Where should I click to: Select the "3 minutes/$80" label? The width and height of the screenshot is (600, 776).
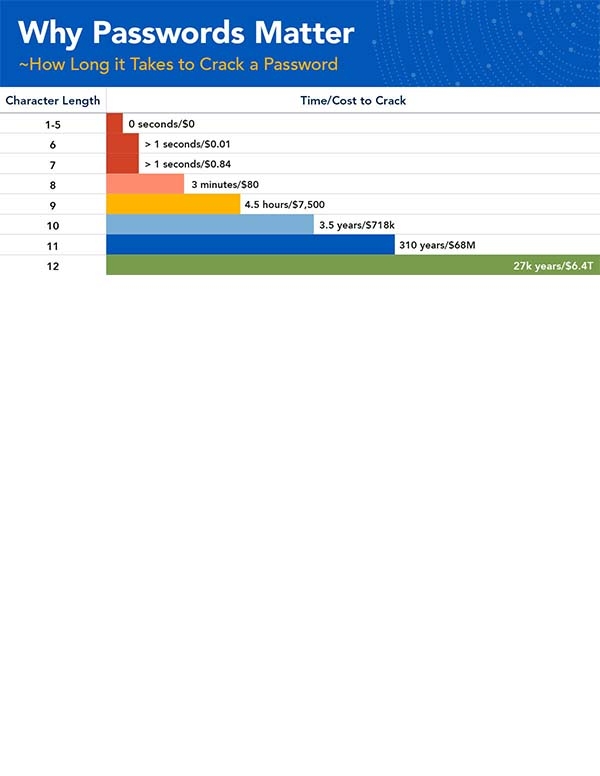click(224, 184)
